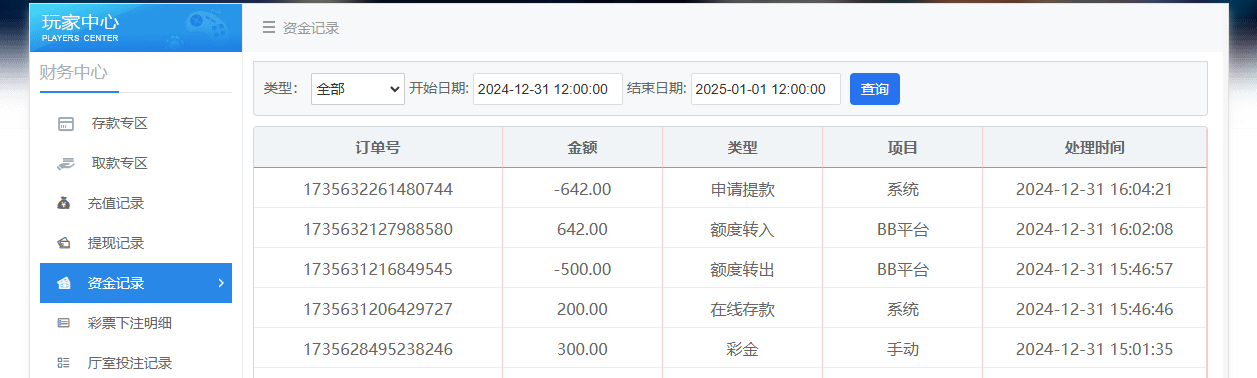Select order number 1735628495238246
Image resolution: width=1257 pixels, height=378 pixels.
[x=378, y=349]
